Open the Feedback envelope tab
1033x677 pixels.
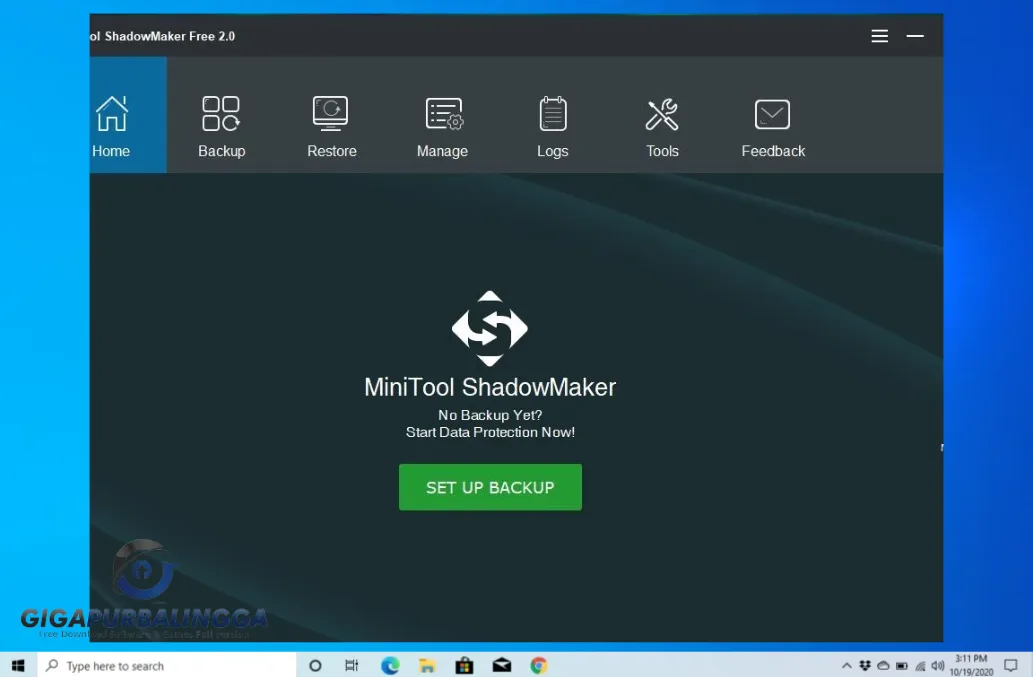(x=773, y=127)
